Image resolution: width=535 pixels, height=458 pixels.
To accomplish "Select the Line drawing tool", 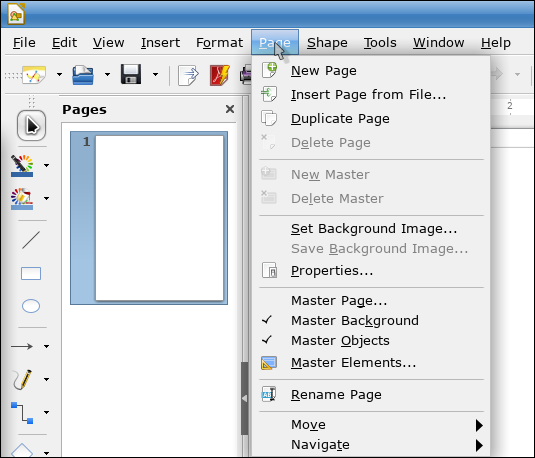I will [31, 240].
